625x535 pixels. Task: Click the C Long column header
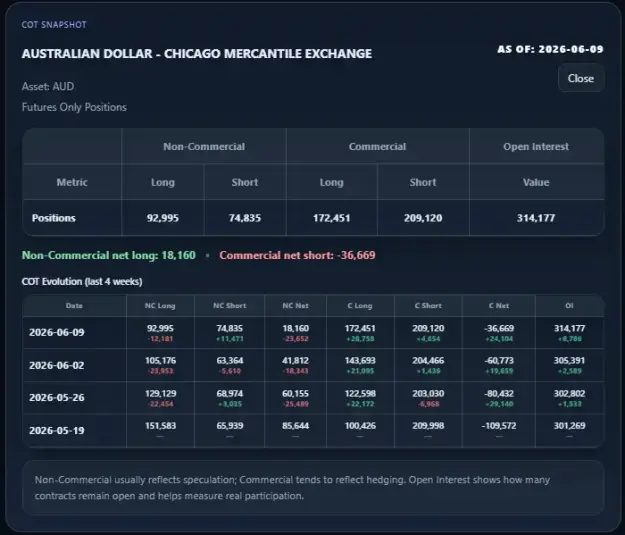coord(360,306)
